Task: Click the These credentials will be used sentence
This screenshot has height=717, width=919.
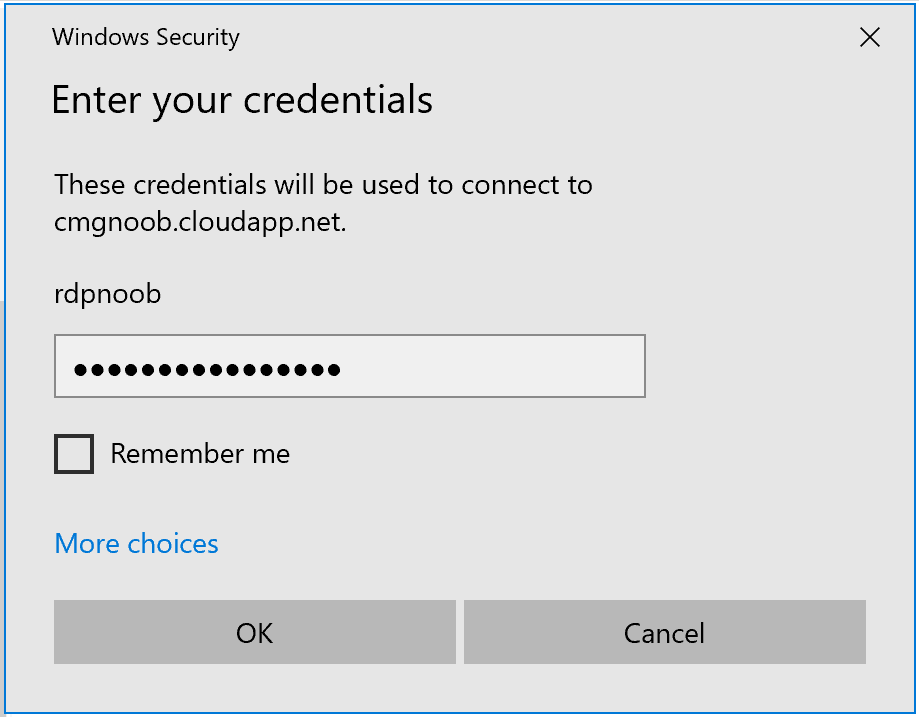Action: (x=324, y=203)
